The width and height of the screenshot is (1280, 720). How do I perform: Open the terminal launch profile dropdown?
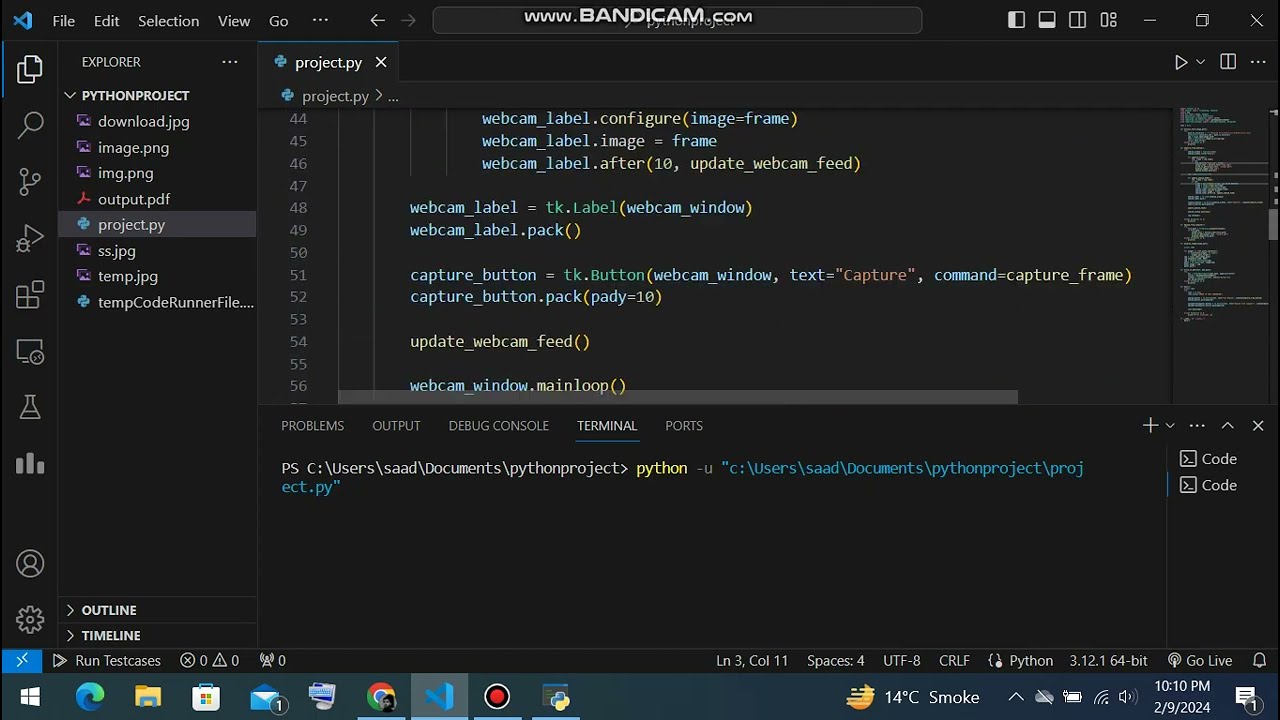pyautogui.click(x=1170, y=425)
